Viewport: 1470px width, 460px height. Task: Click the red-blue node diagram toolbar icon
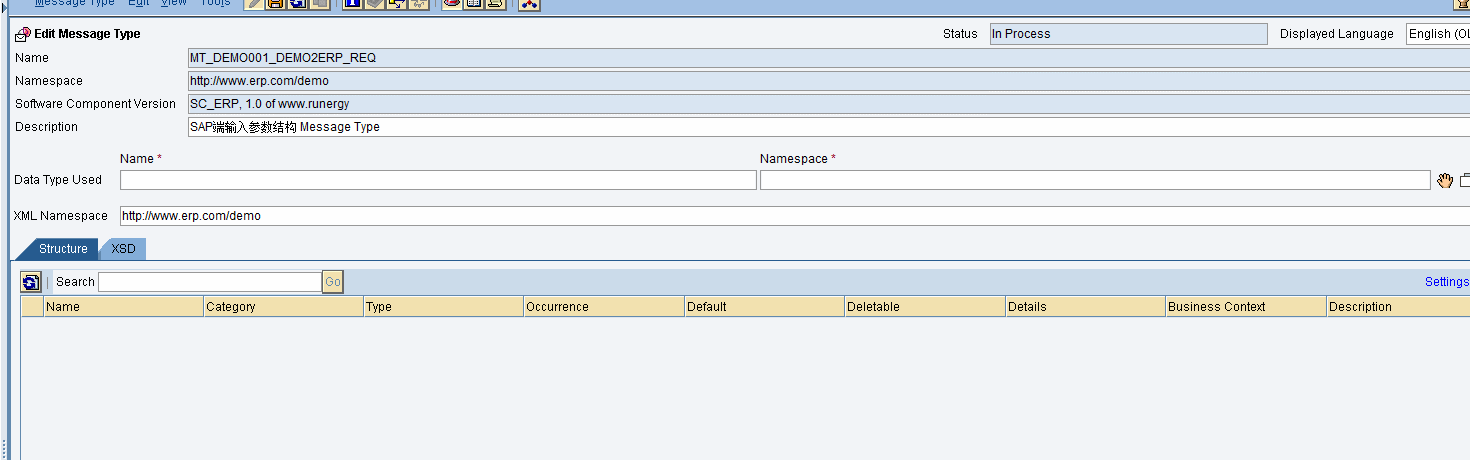[529, 4]
